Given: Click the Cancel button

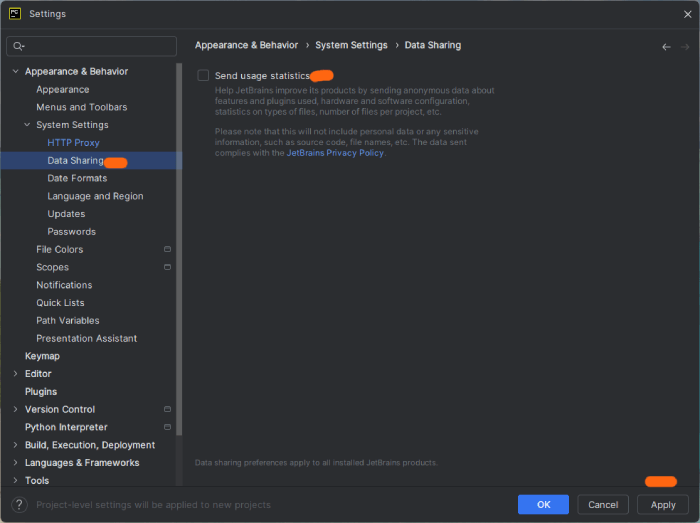Looking at the screenshot, I should point(603,505).
